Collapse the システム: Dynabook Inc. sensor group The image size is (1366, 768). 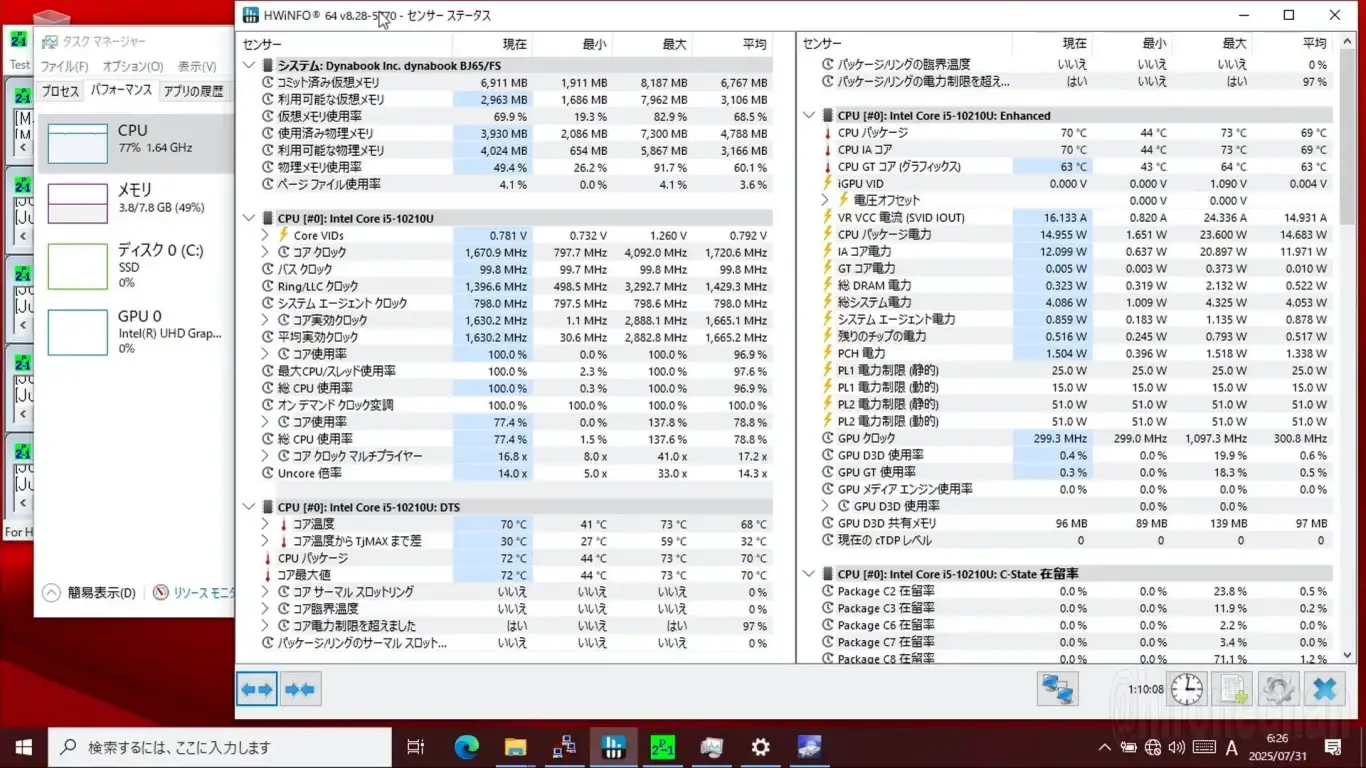[249, 66]
